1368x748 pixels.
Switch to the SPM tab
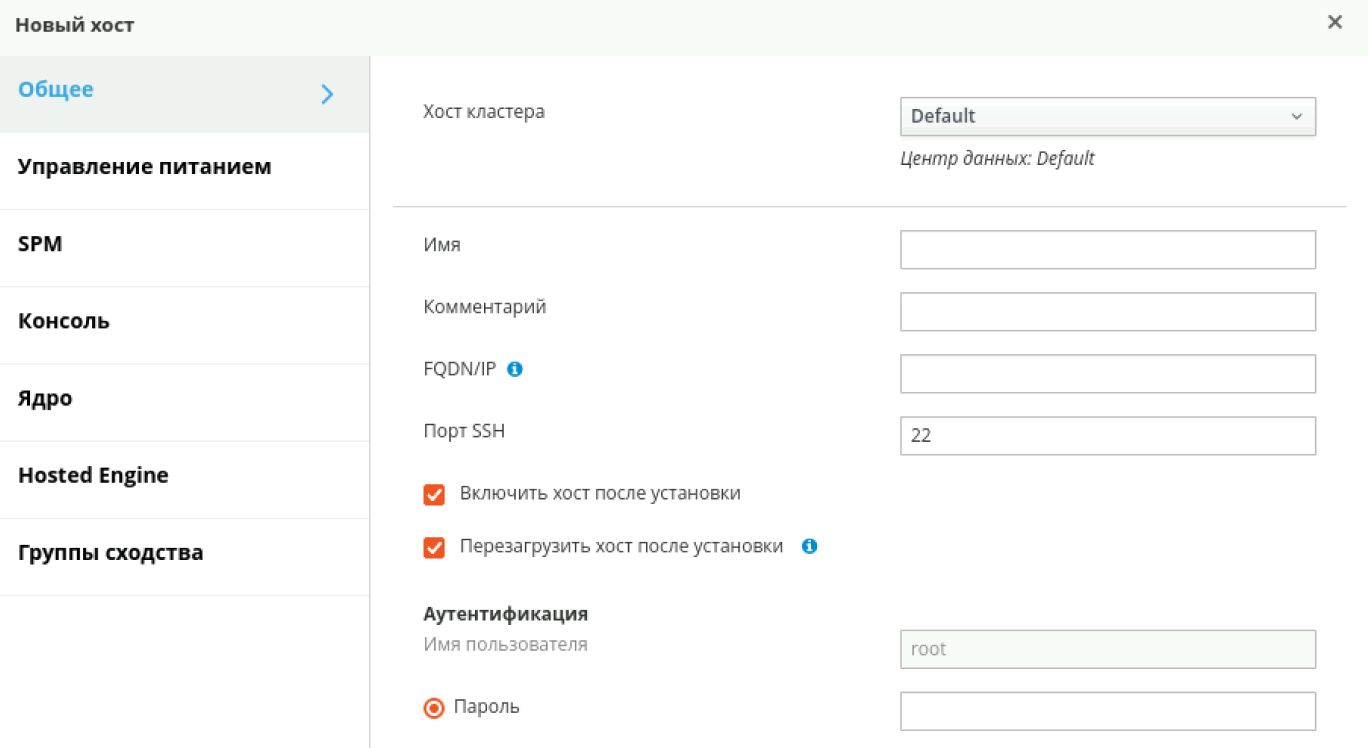coord(40,244)
